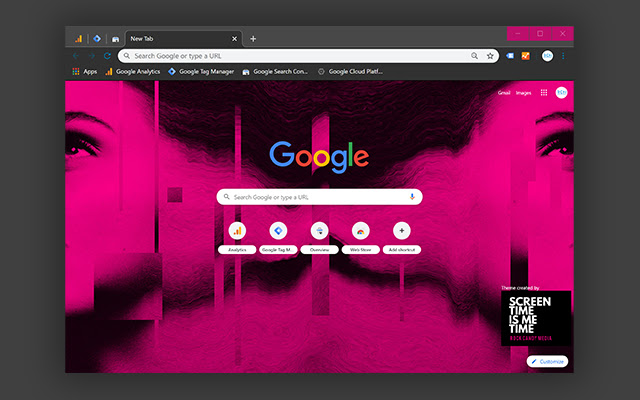The width and height of the screenshot is (640, 400).
Task: Open the Overview shortcut tile
Action: coord(320,238)
